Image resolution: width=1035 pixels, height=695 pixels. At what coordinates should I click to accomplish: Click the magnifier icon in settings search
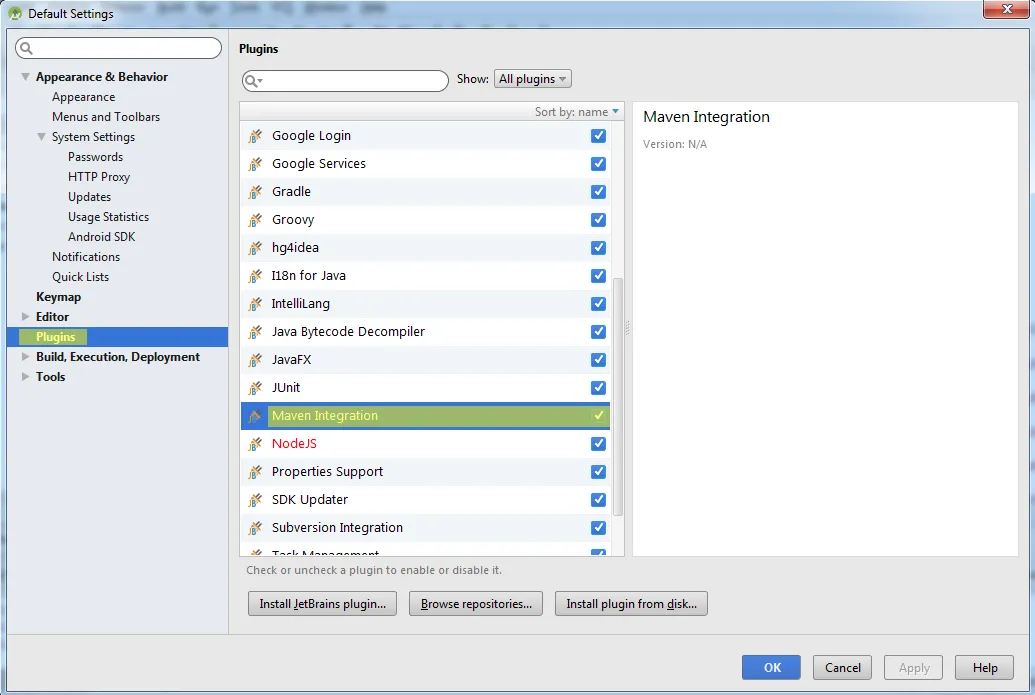point(26,48)
